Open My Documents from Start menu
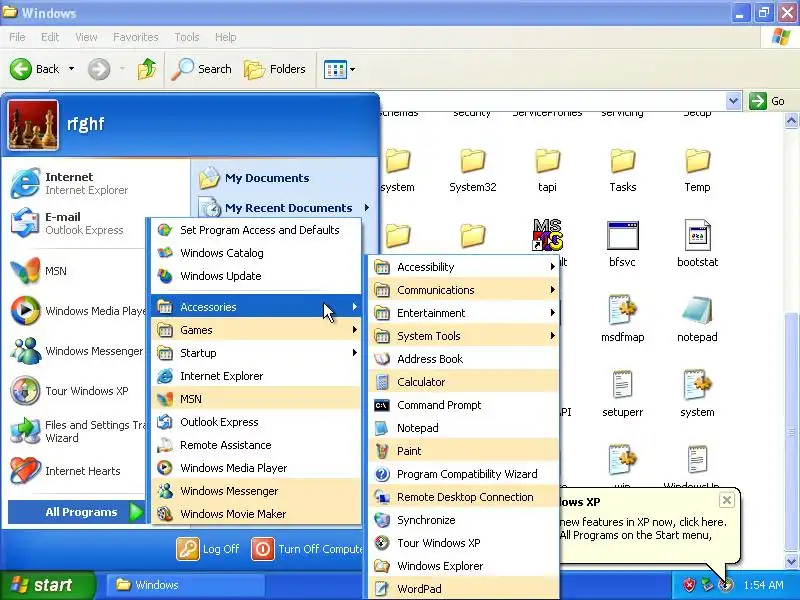Viewport: 800px width, 600px height. 285,178
